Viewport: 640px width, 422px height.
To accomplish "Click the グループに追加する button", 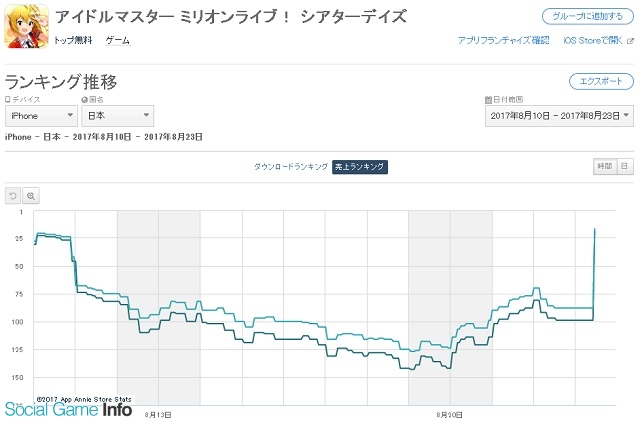I will [x=588, y=17].
